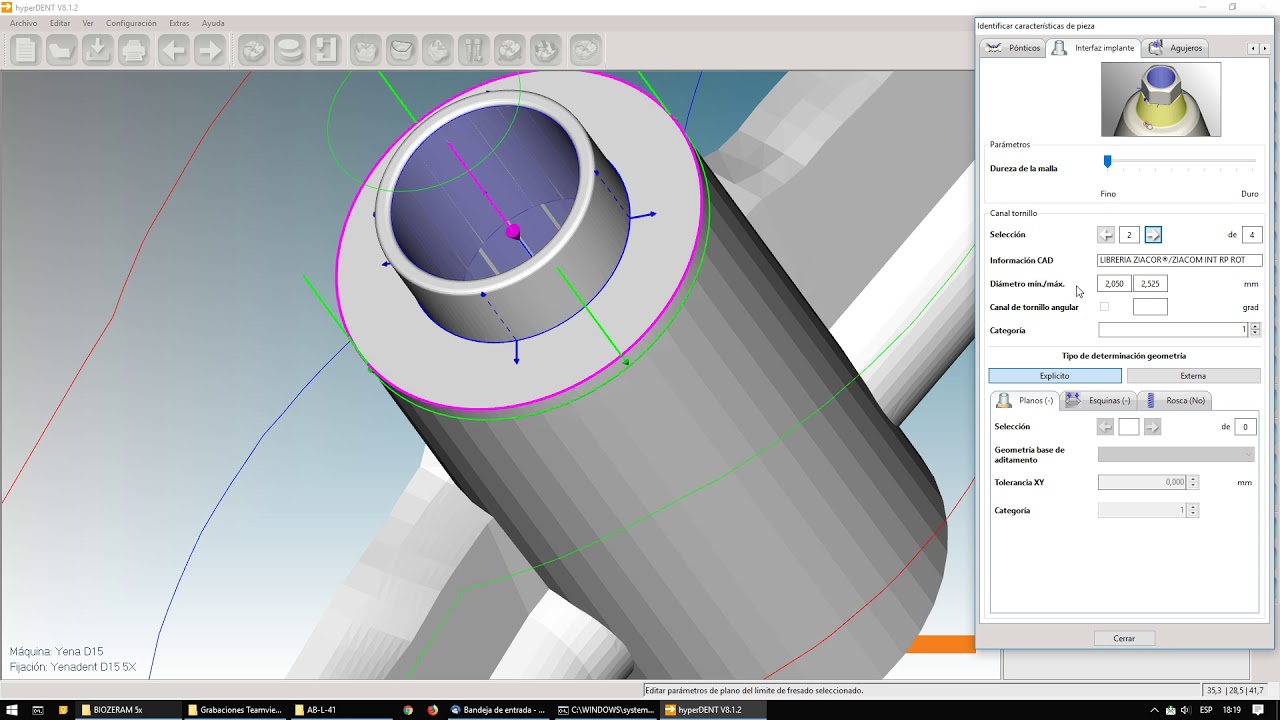Click the cmd icon beside the Start button
Viewport: 1280px width, 720px height.
[x=38, y=710]
